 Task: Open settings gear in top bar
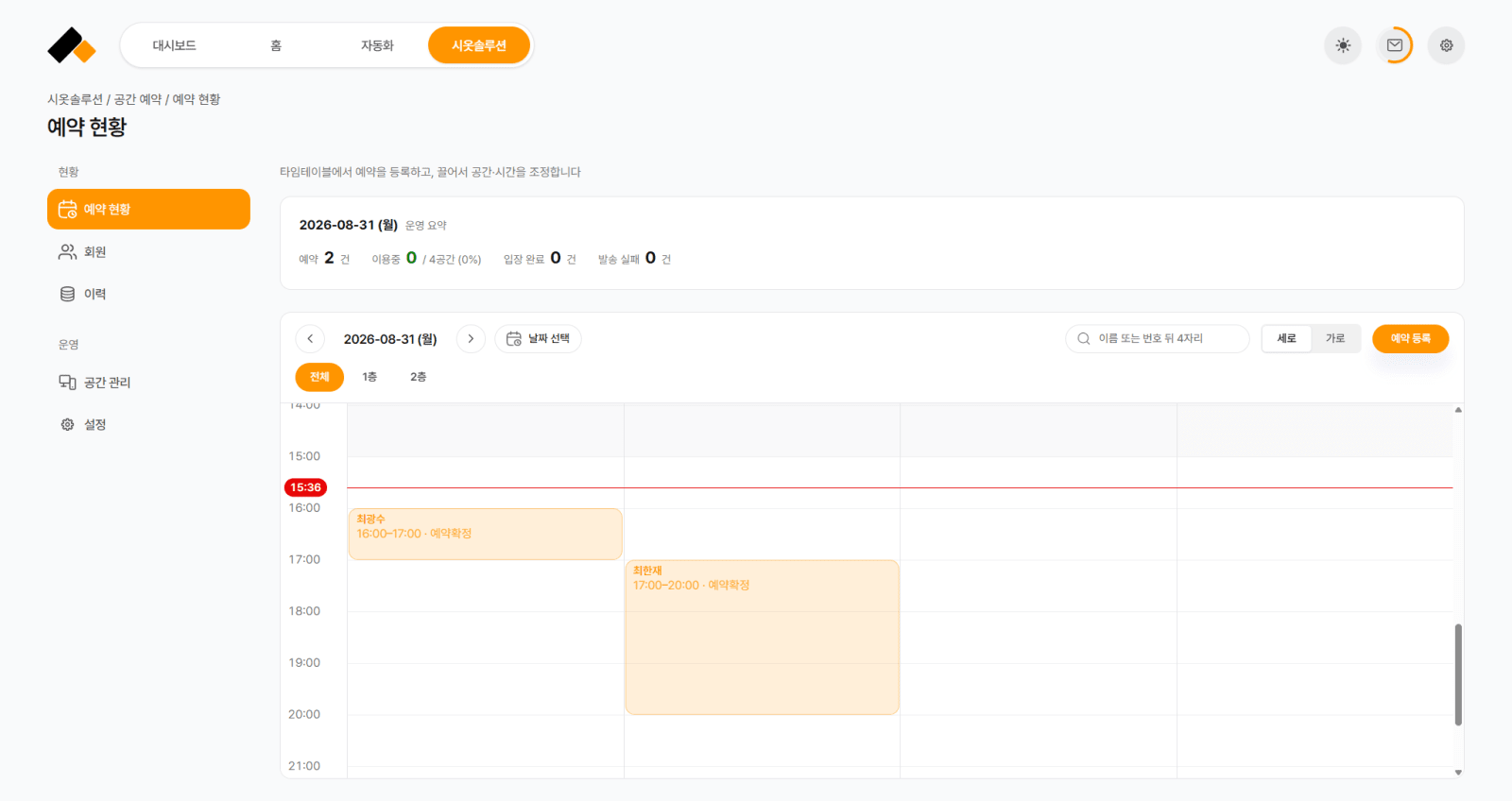tap(1446, 45)
